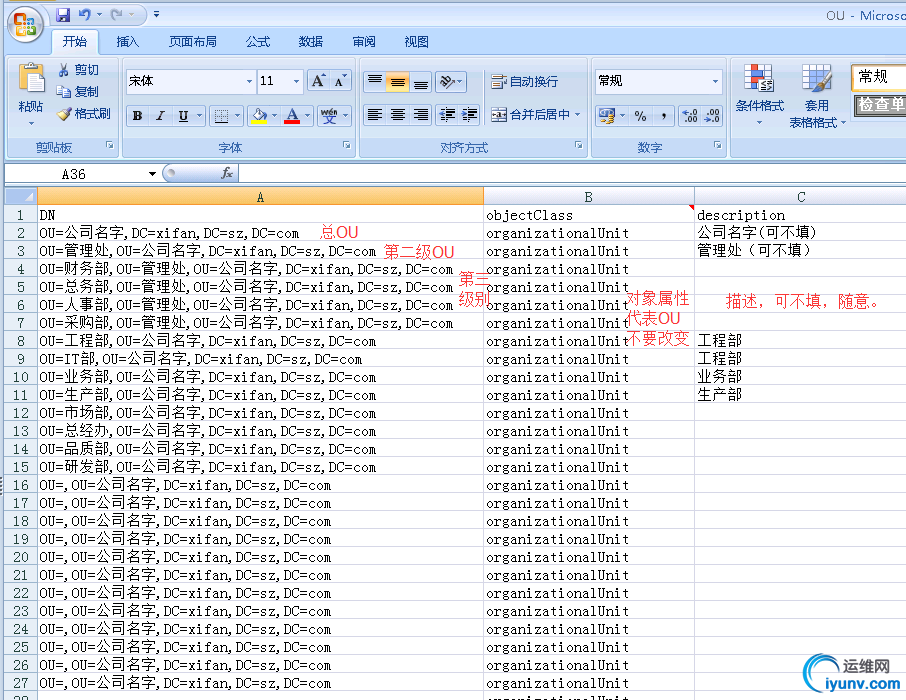Click the insert function fx icon
906x700 pixels.
coord(227,174)
